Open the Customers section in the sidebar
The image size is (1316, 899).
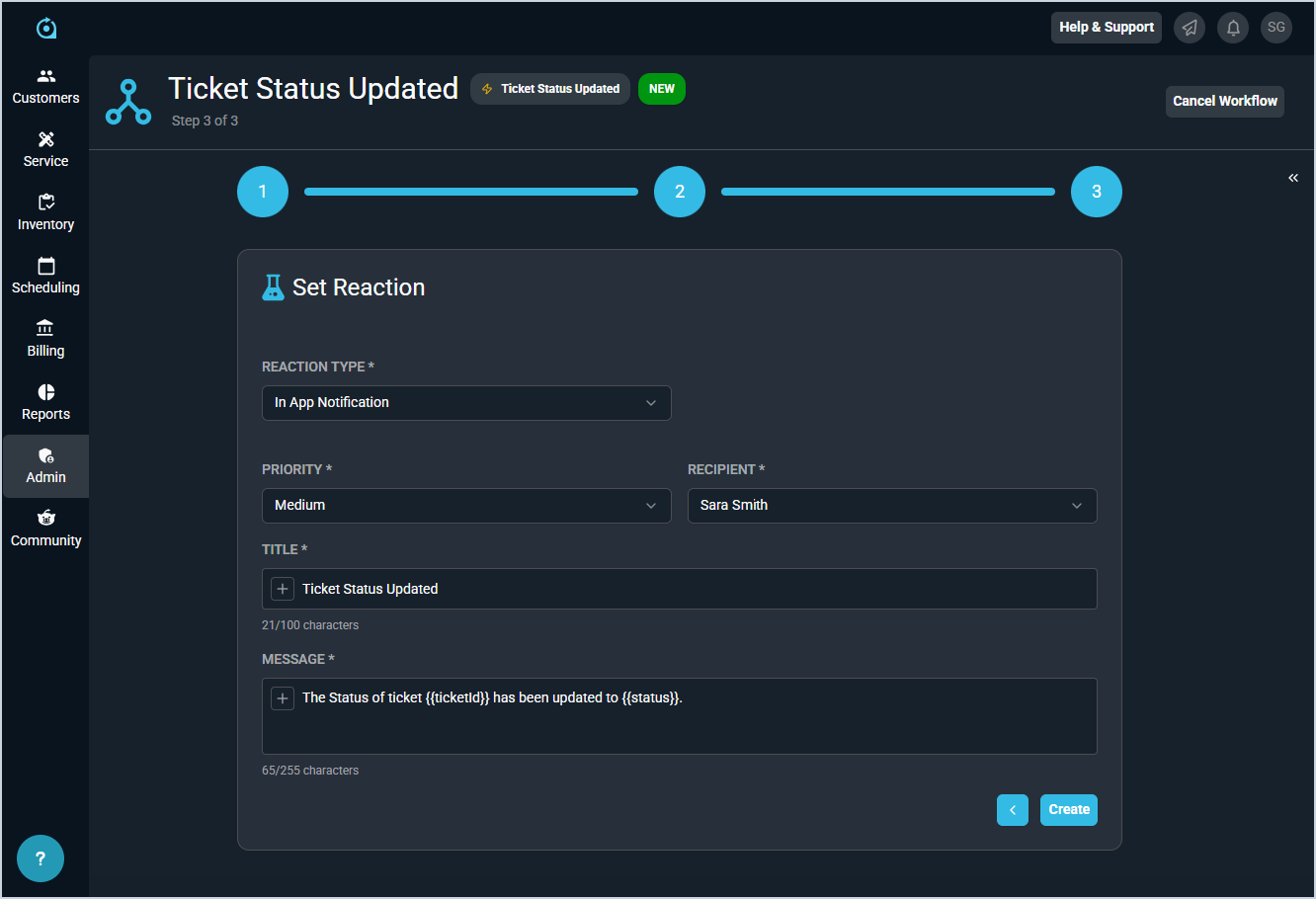click(x=45, y=87)
